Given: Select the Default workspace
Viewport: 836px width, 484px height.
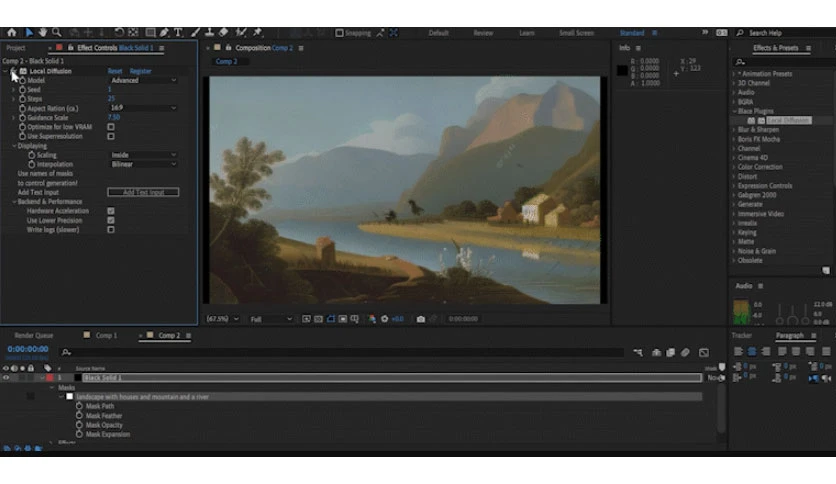Looking at the screenshot, I should (x=438, y=33).
